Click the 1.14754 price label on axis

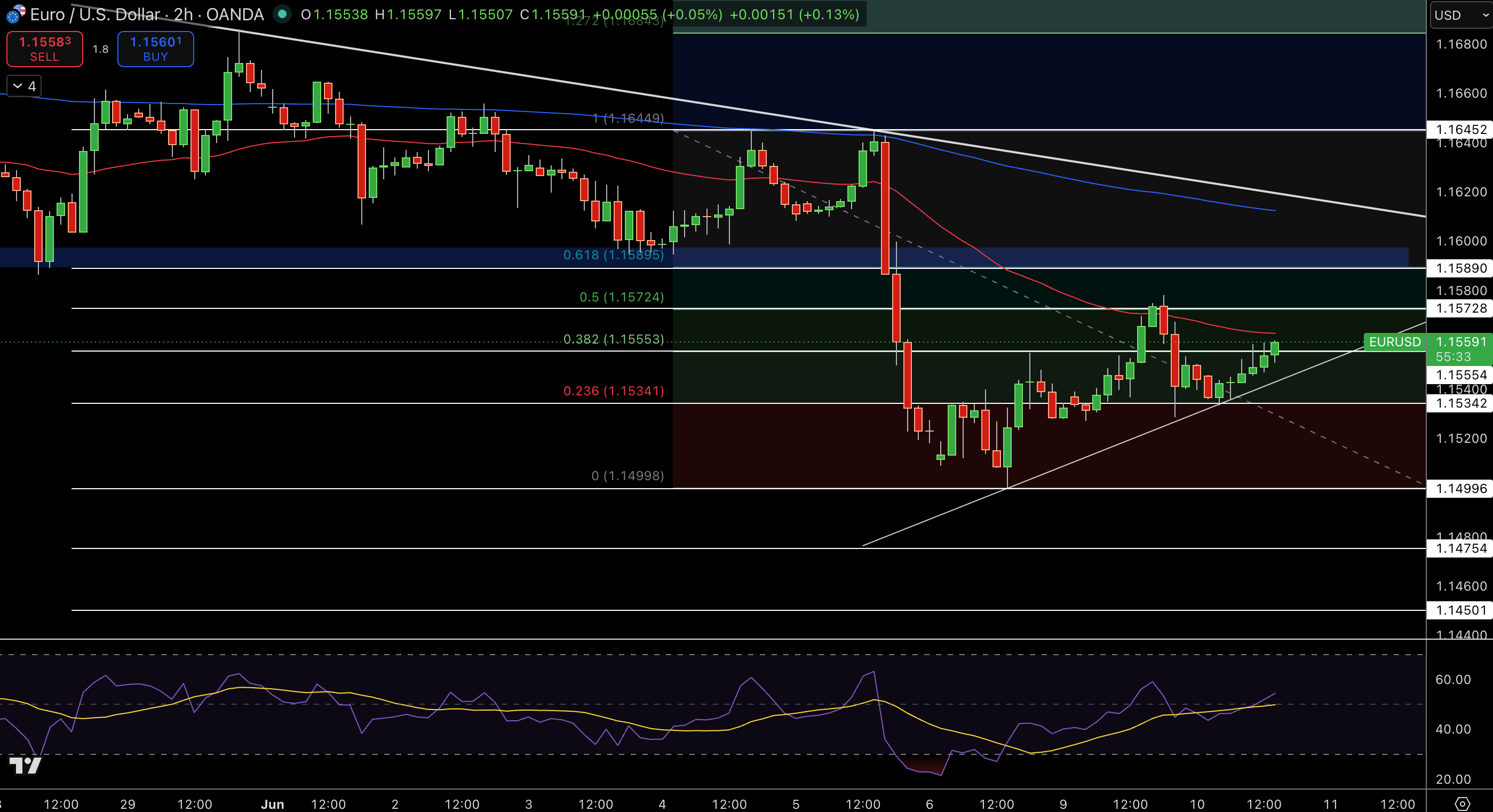(1460, 548)
